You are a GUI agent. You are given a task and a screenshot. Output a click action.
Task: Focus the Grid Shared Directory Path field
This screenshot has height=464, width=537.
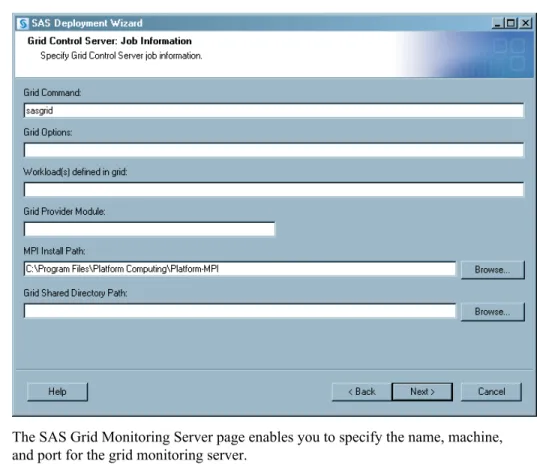click(x=240, y=311)
